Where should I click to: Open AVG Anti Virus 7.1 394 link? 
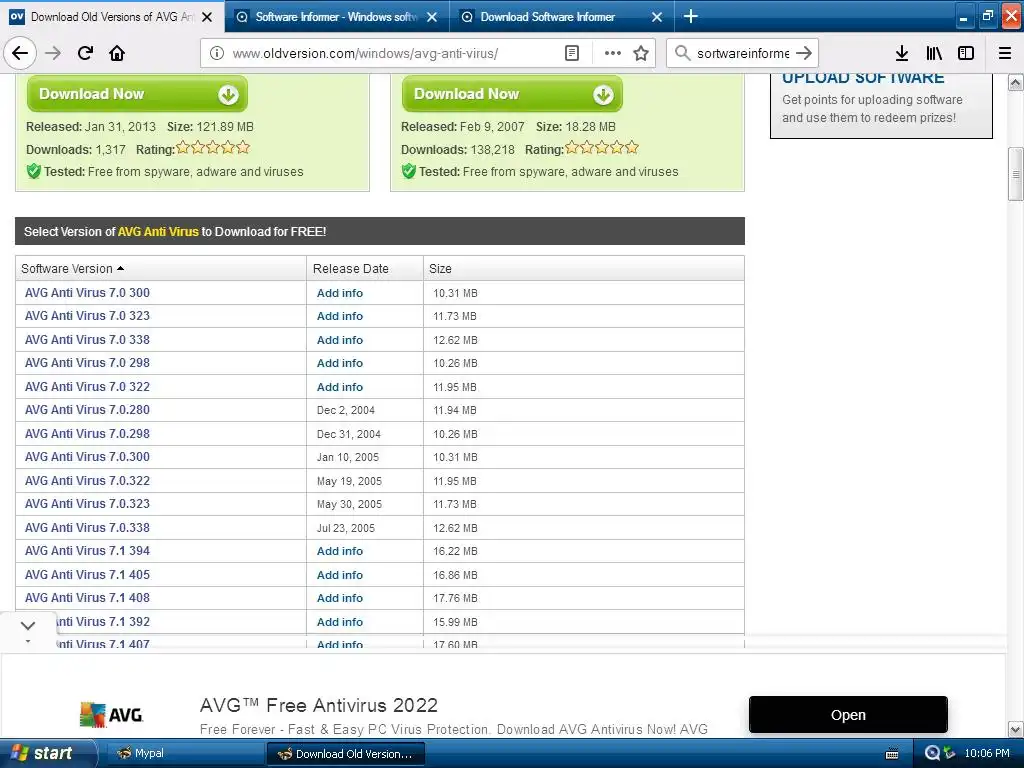pos(87,551)
